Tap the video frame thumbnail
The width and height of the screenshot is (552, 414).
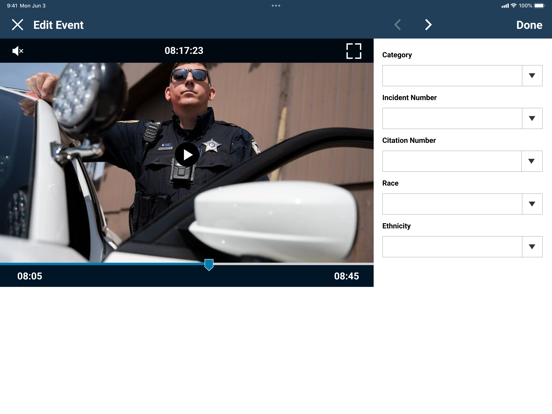click(187, 163)
